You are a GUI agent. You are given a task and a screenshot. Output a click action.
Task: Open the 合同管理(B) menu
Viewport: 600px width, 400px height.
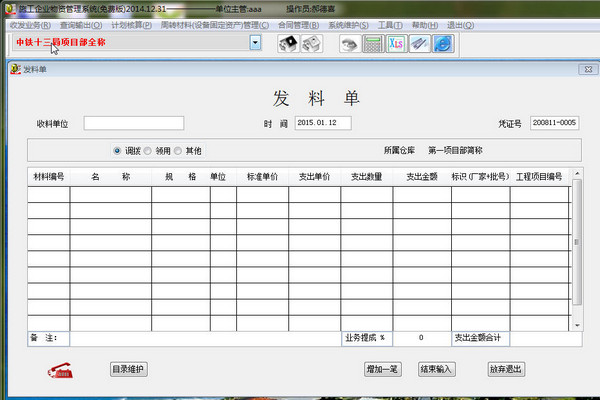[x=298, y=25]
